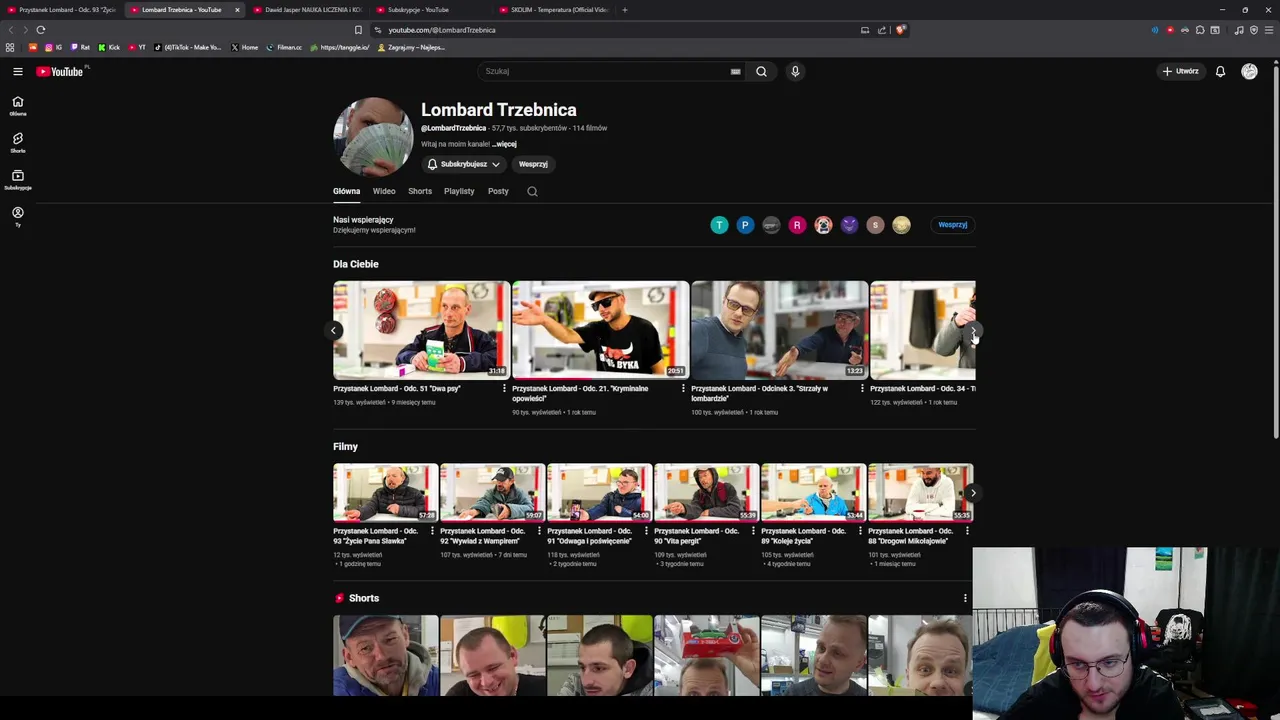
Task: Open more options for "Strzały w lombardzie"
Action: [x=862, y=388]
